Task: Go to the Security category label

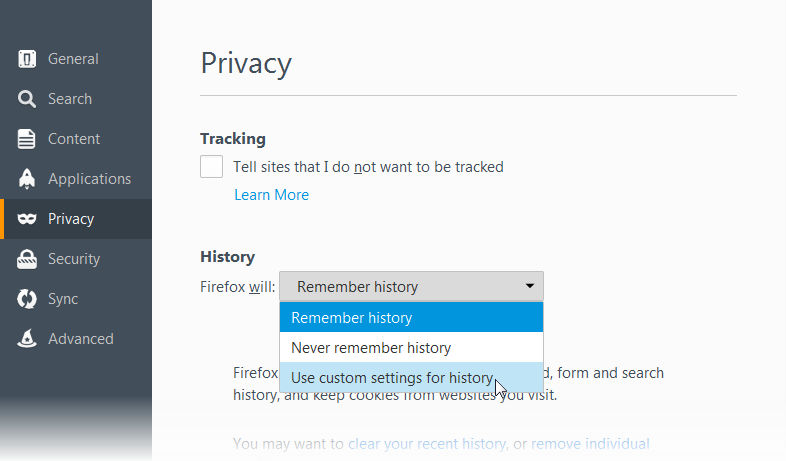Action: (x=74, y=259)
